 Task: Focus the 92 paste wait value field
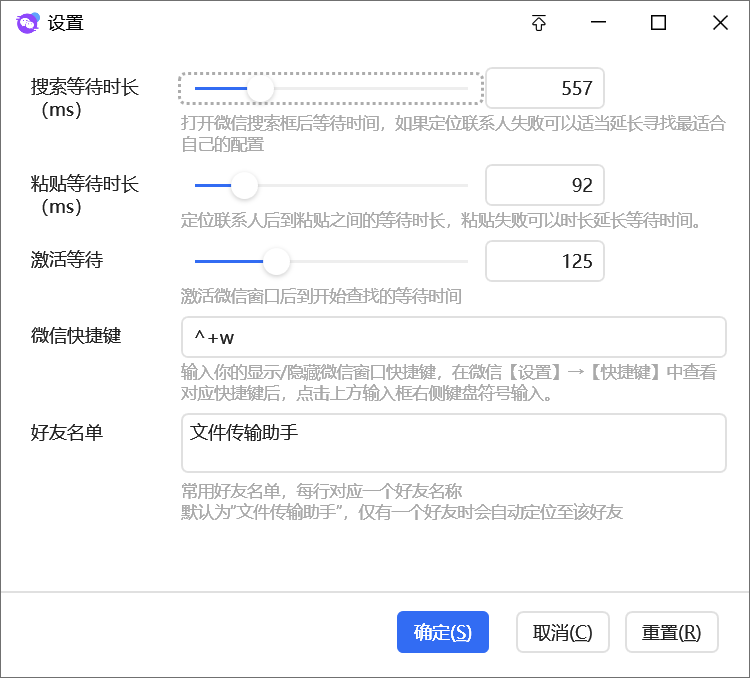(545, 185)
